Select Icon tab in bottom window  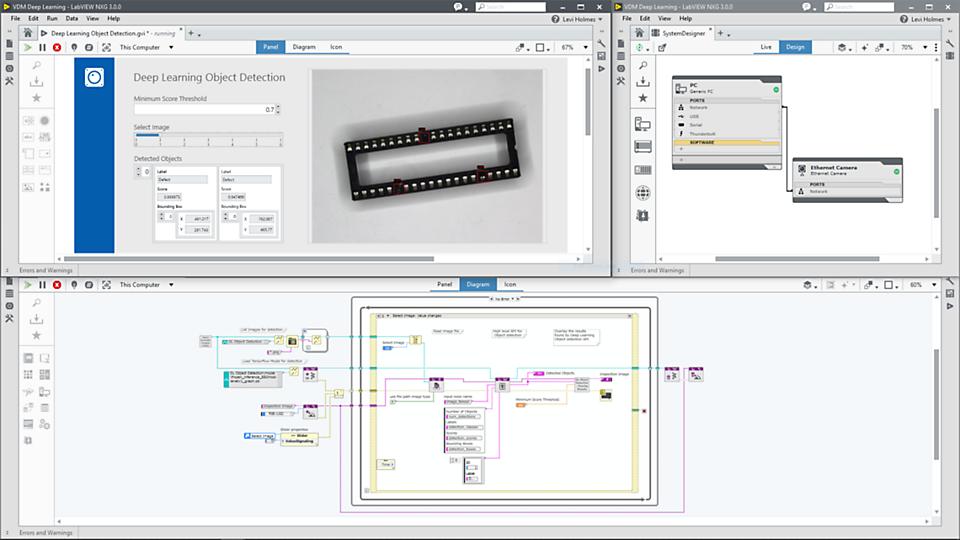tap(510, 284)
